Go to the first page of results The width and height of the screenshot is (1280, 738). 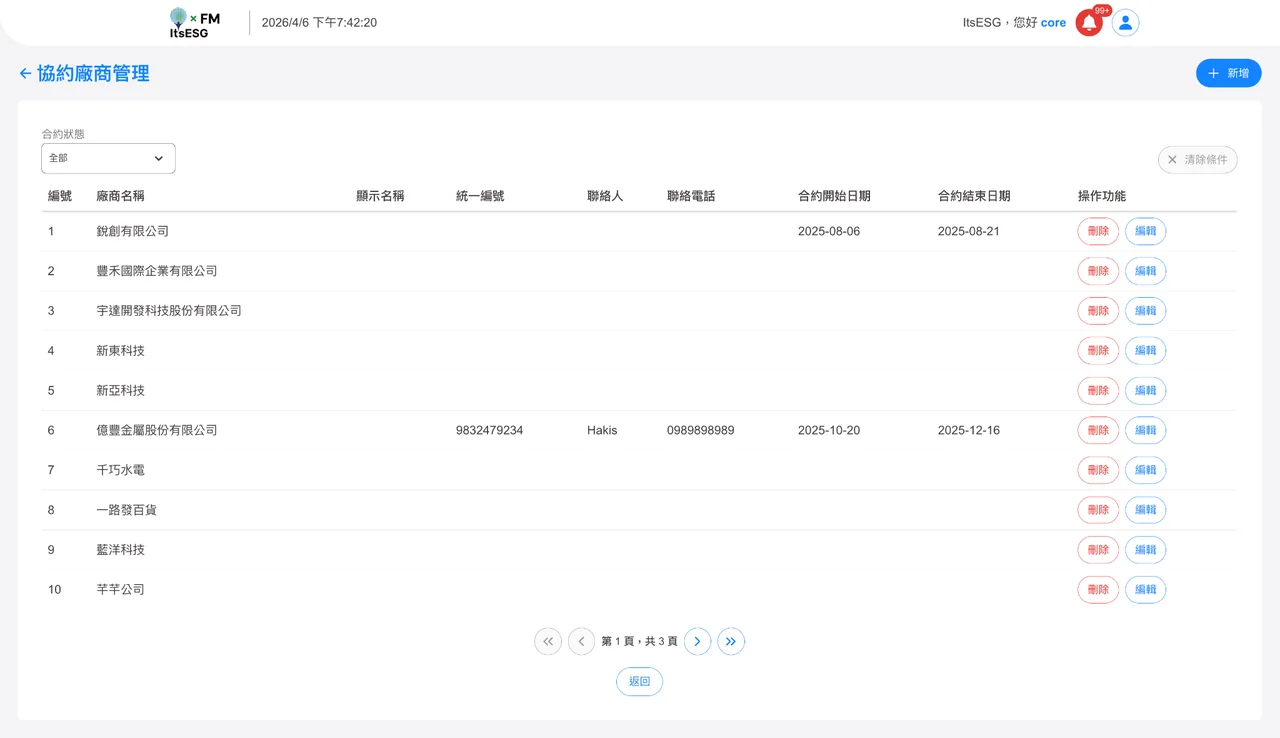tap(548, 641)
